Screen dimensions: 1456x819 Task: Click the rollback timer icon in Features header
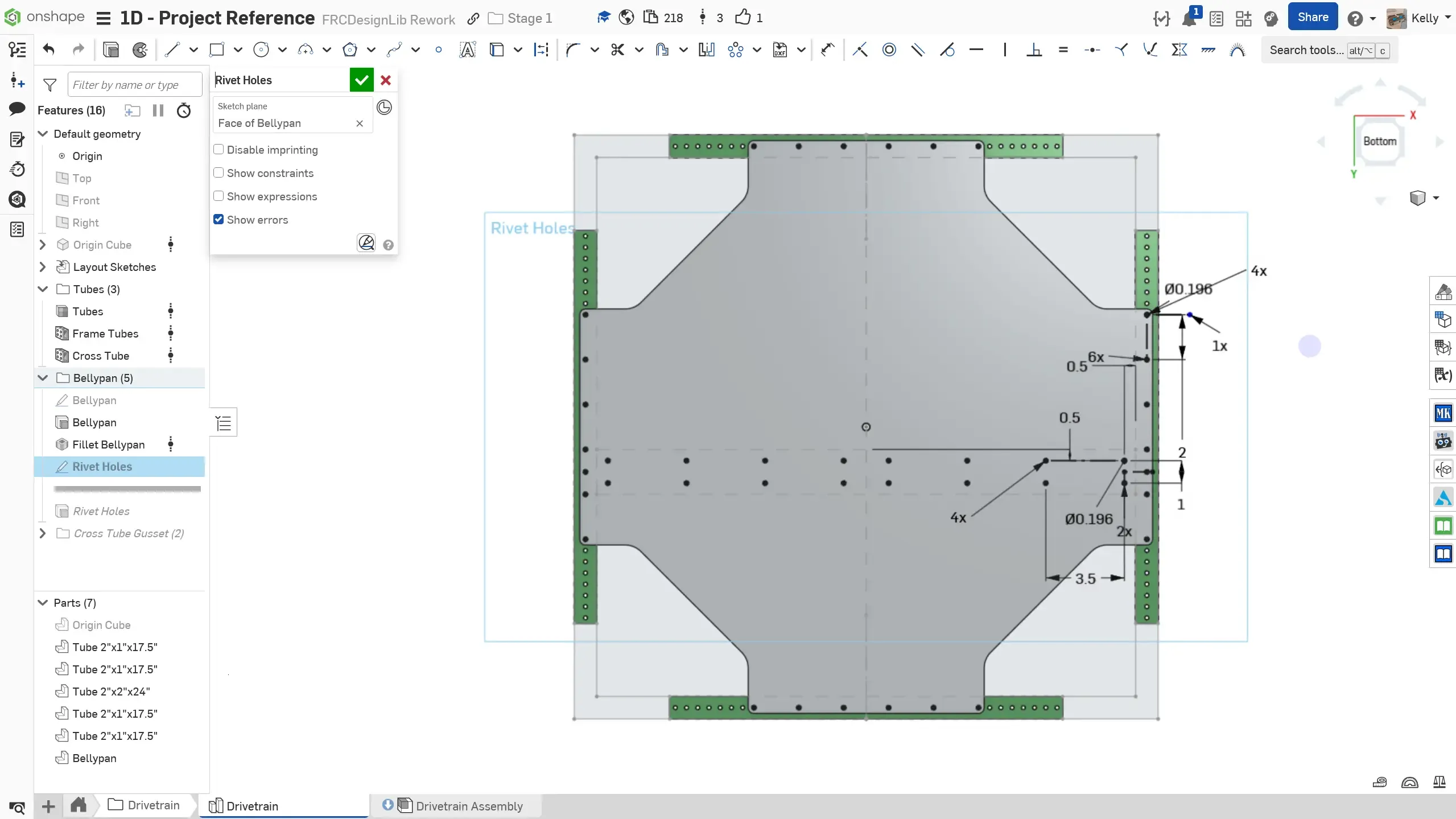pyautogui.click(x=183, y=110)
